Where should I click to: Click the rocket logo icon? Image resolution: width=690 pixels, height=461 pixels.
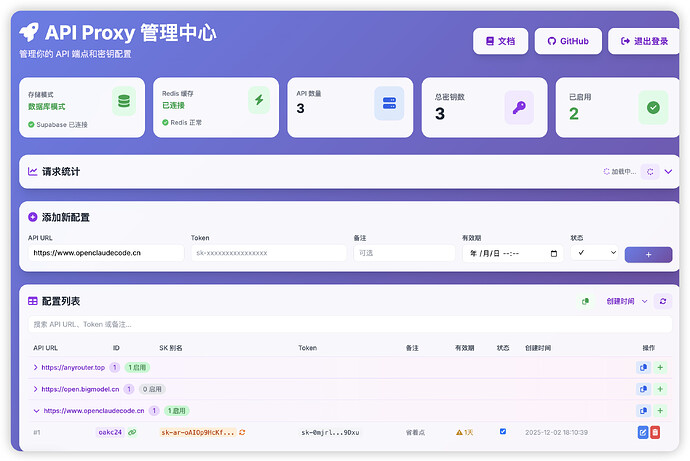[29, 32]
